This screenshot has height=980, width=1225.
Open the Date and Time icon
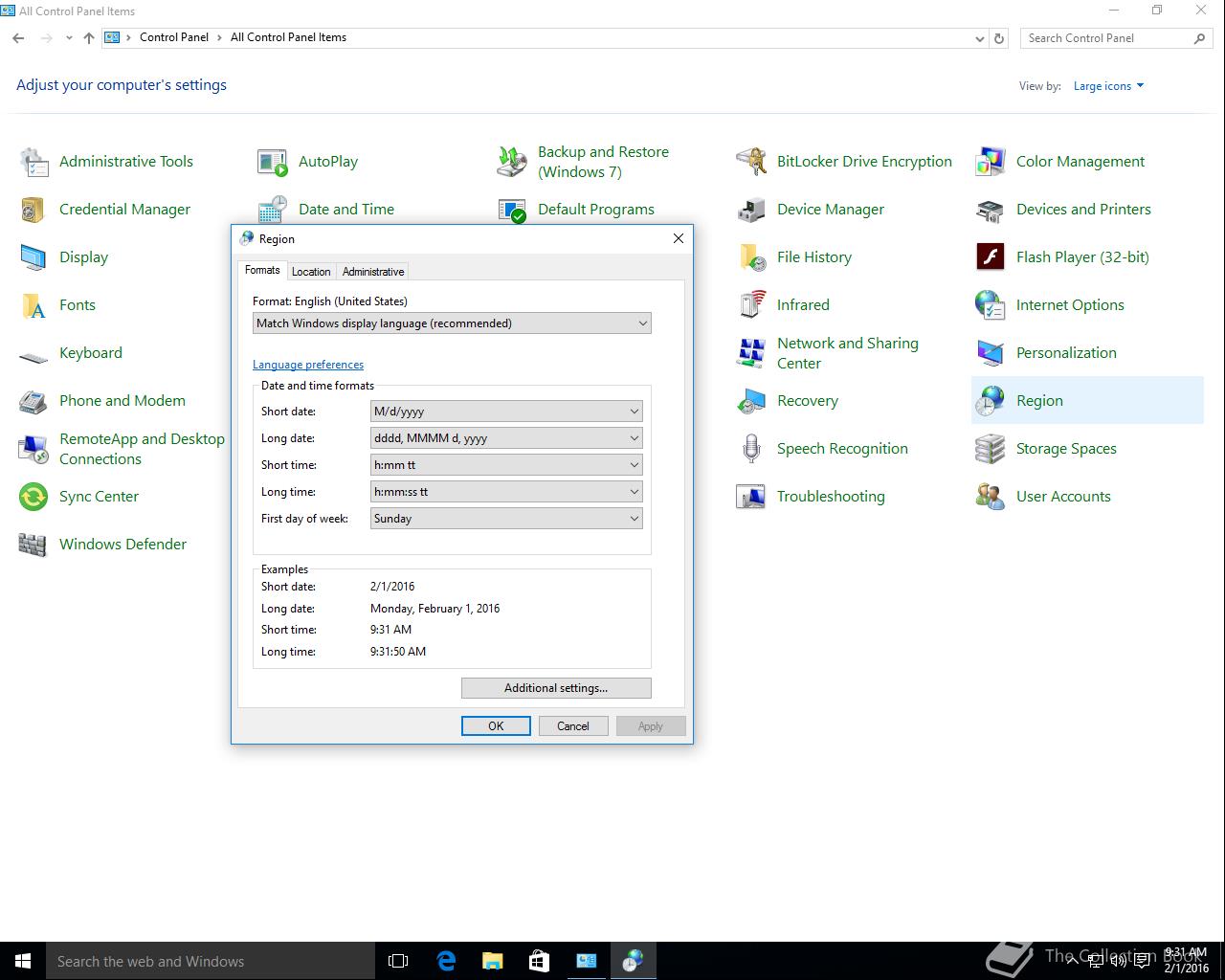273,210
